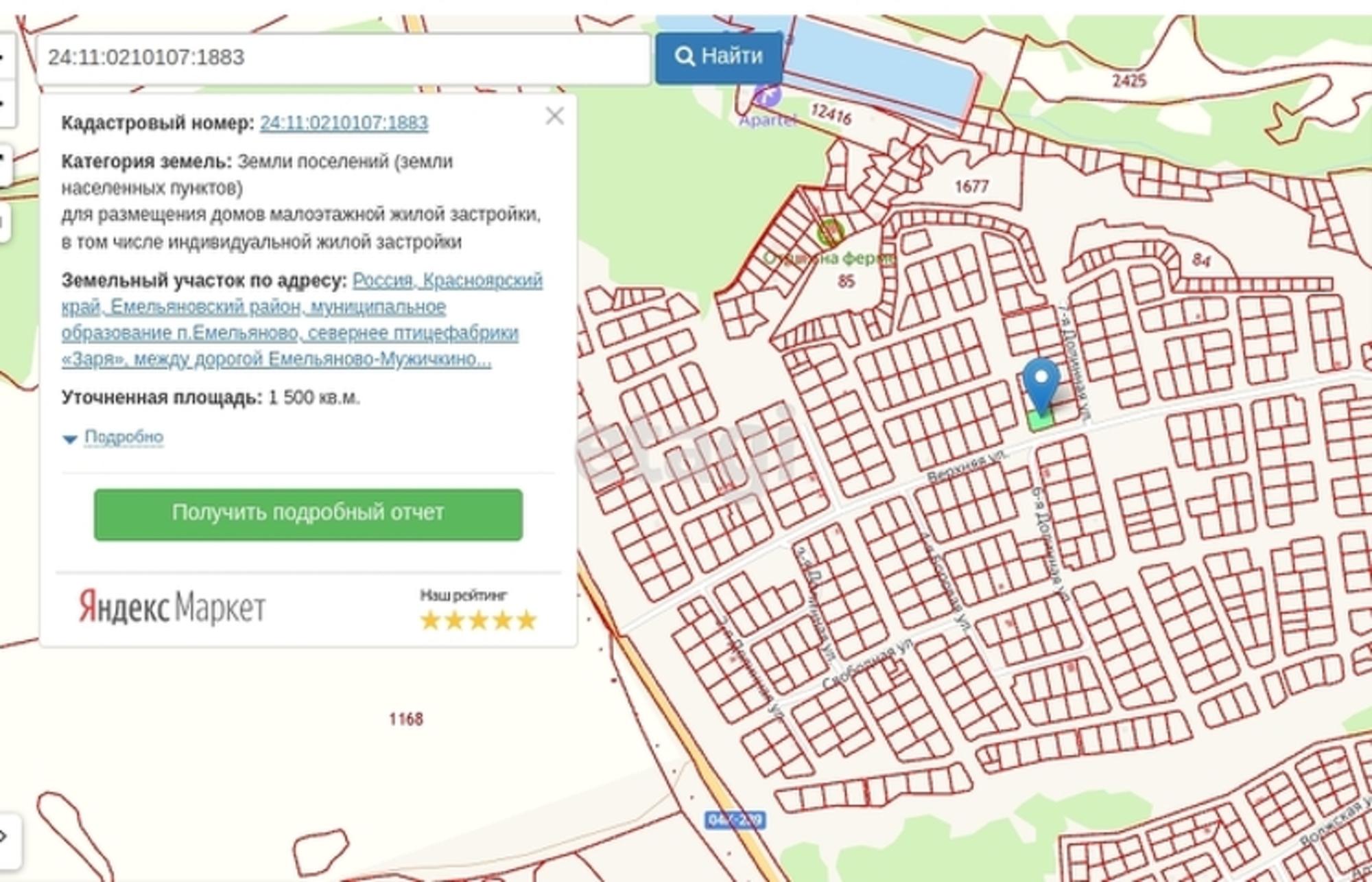Select the parcel labeled 2425

click(1129, 81)
